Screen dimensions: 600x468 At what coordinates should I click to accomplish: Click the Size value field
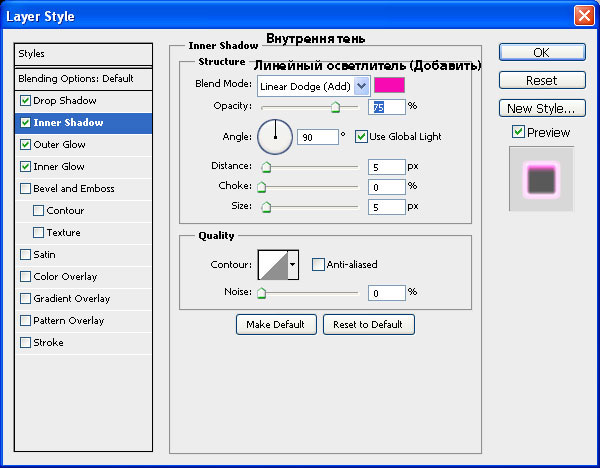(386, 207)
